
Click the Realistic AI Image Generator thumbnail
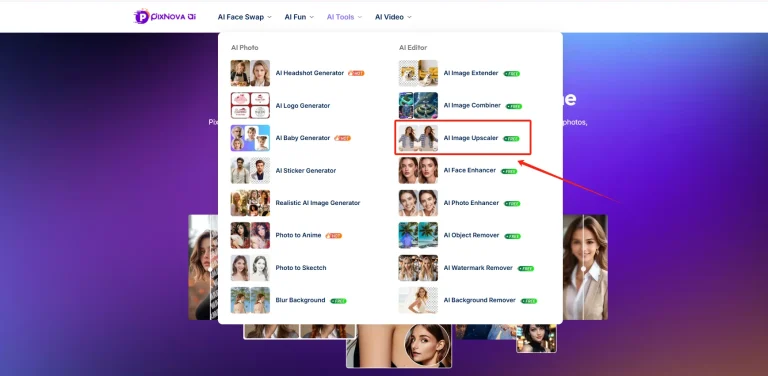pos(250,203)
